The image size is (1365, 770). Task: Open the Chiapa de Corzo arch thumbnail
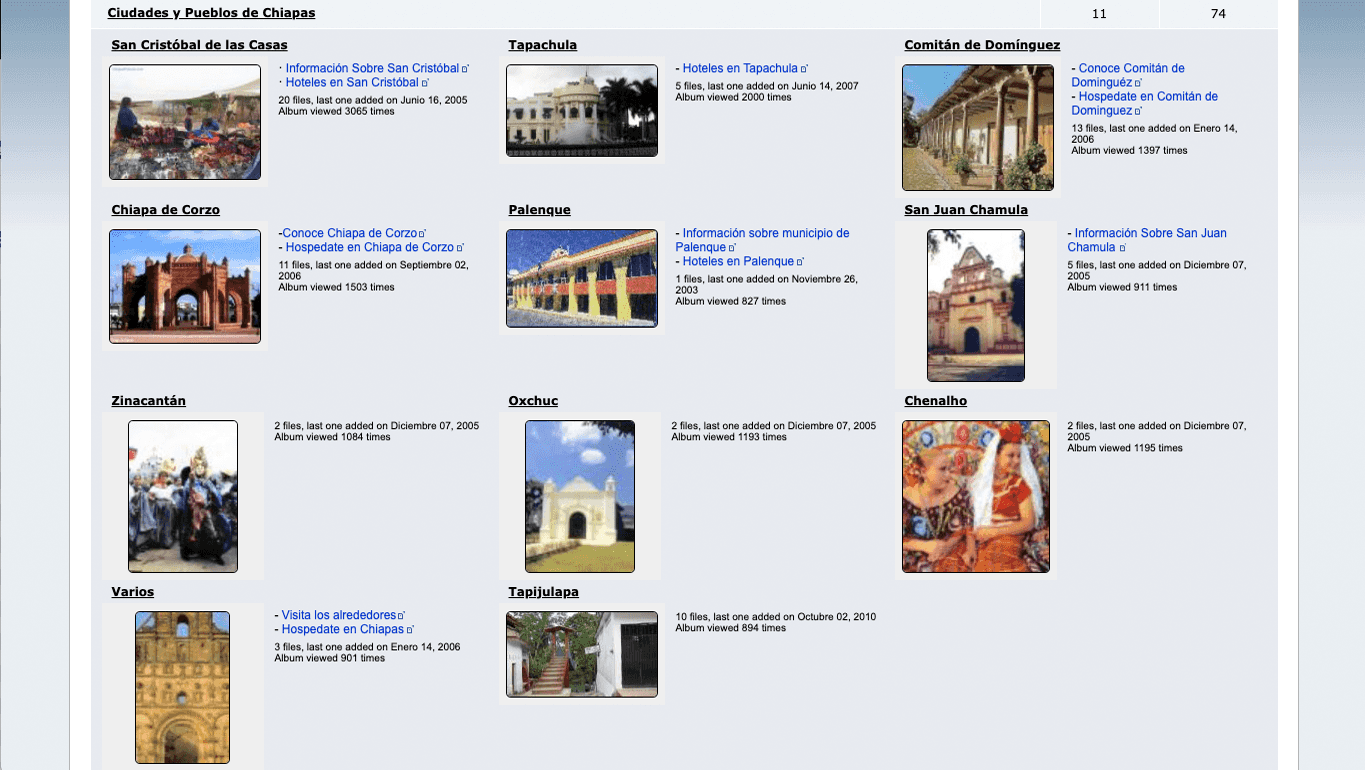pyautogui.click(x=185, y=287)
